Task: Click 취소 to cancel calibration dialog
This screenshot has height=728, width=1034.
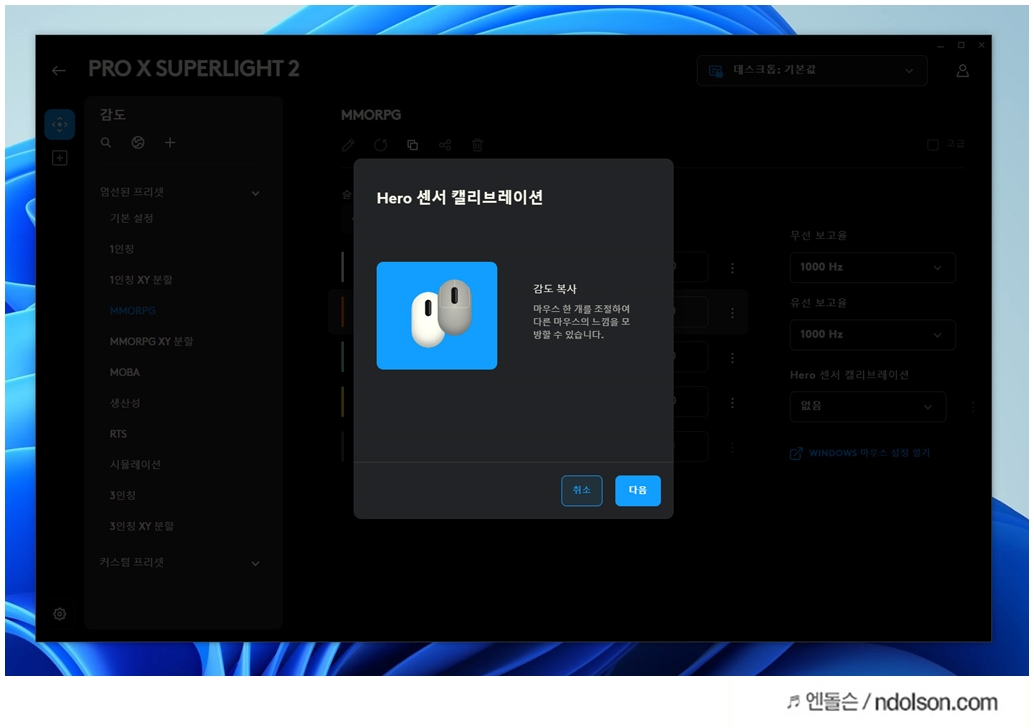Action: [x=582, y=491]
